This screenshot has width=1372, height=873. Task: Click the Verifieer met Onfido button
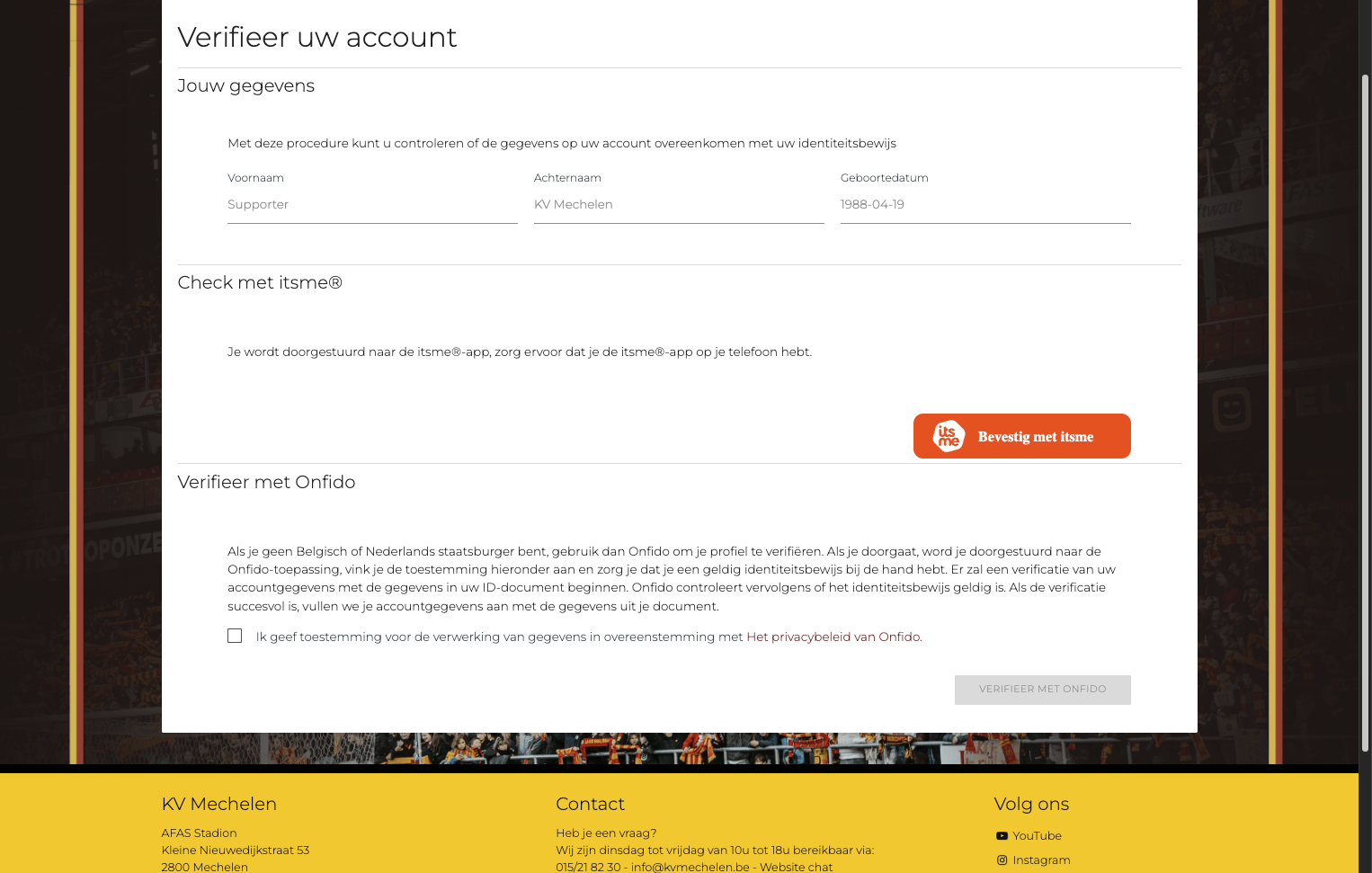(x=1043, y=690)
